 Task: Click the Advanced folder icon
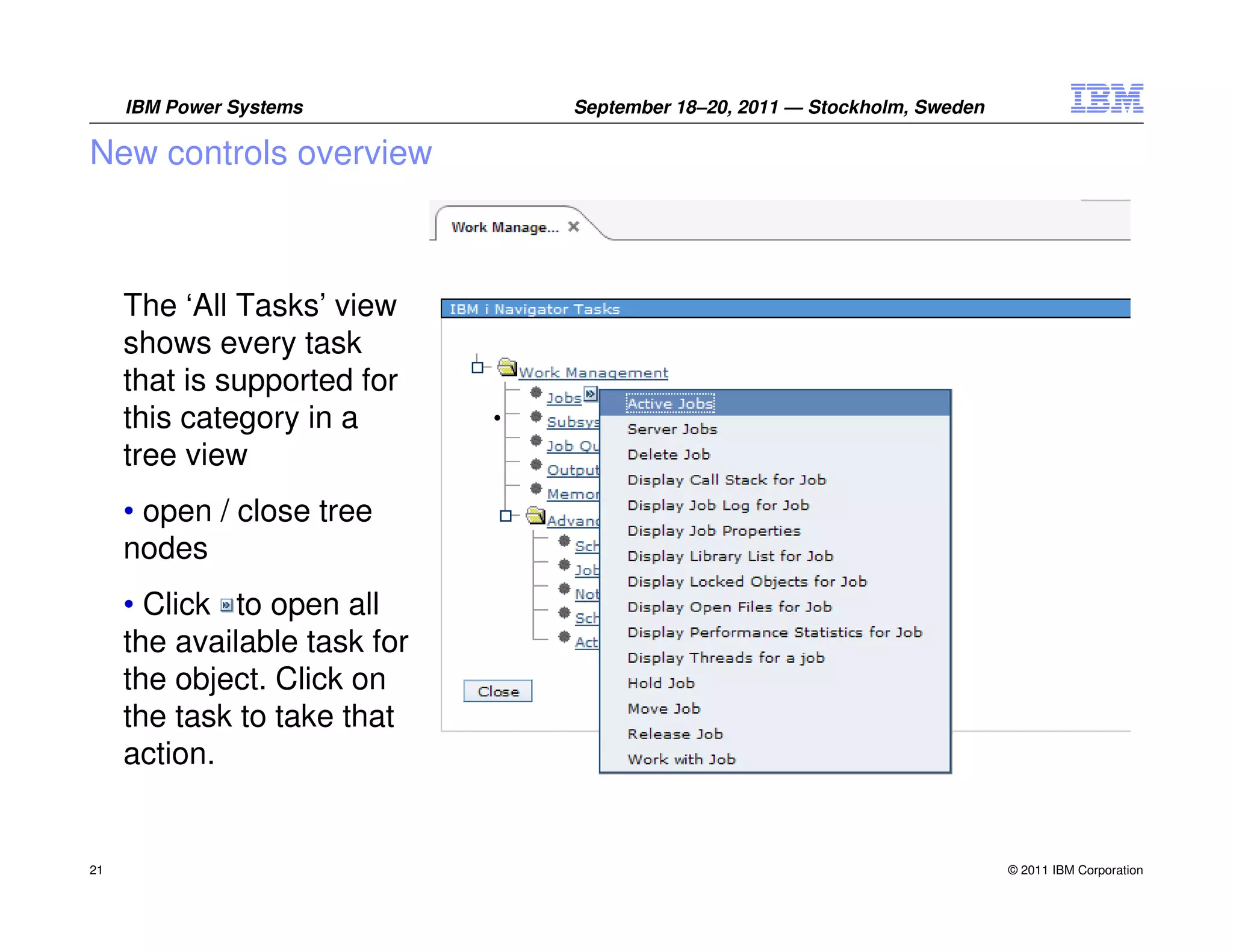pyautogui.click(x=535, y=516)
